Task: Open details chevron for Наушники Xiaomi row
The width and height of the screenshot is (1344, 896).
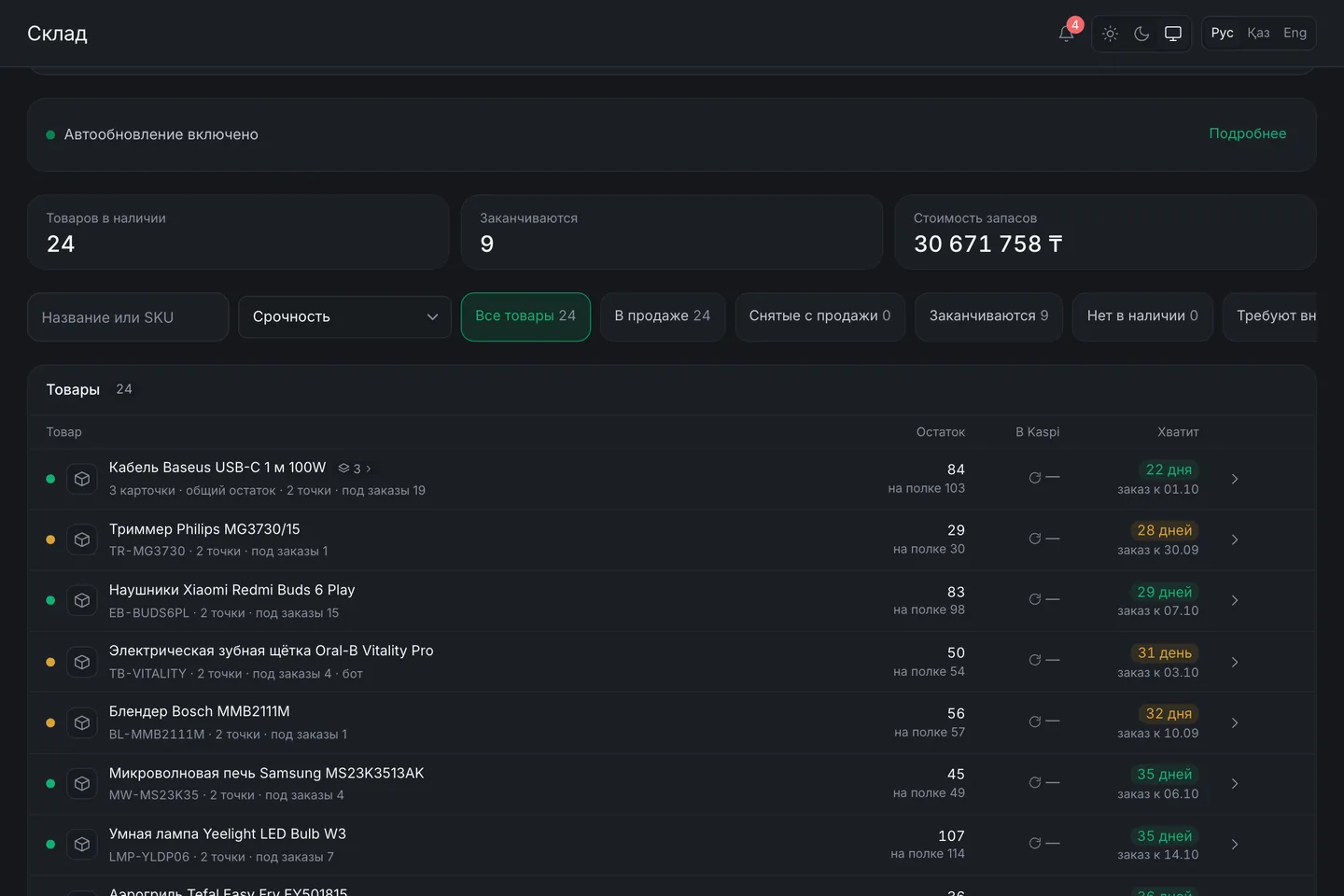Action: [x=1235, y=600]
